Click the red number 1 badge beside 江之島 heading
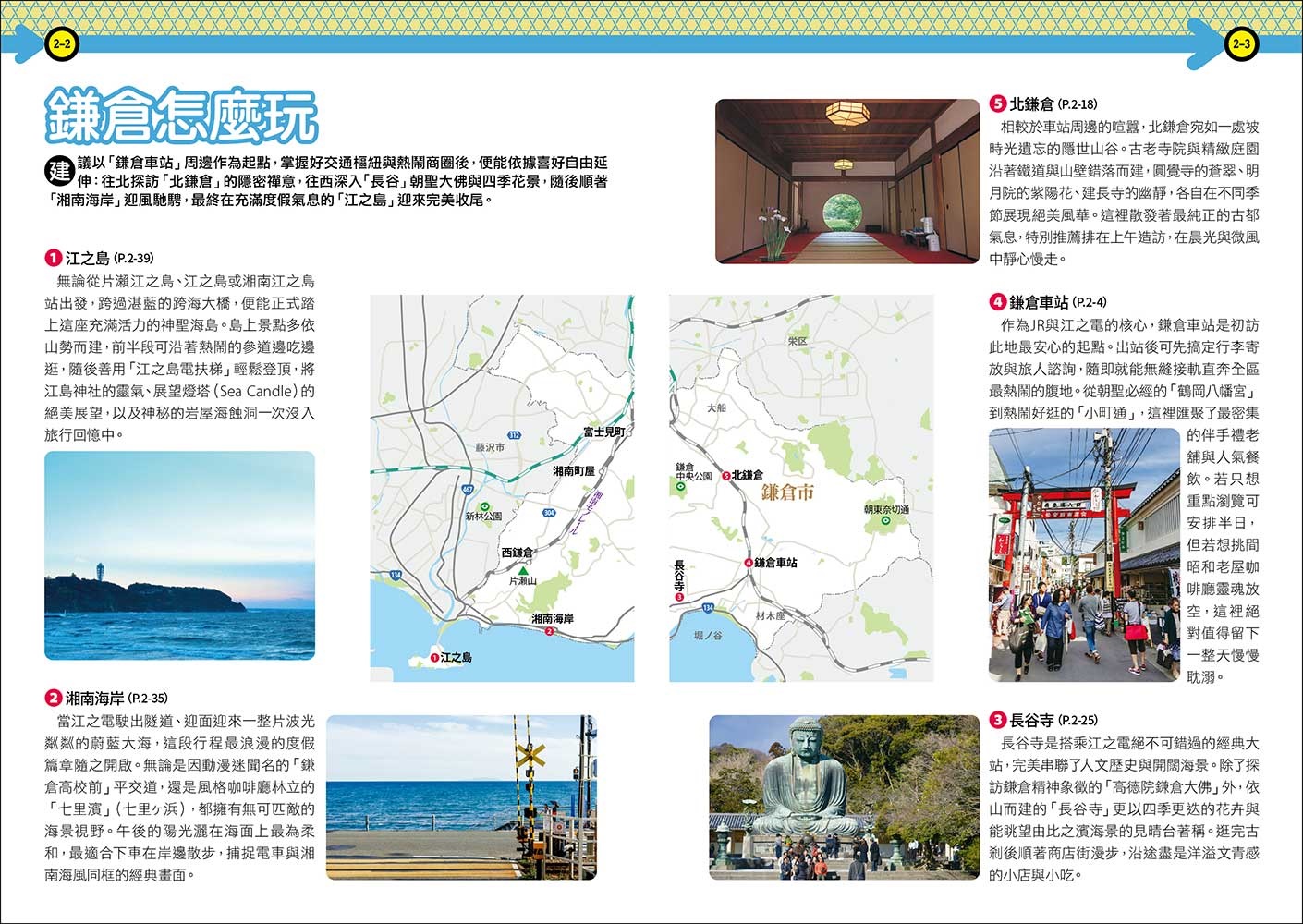Screen dimensions: 1303x924 (53, 258)
